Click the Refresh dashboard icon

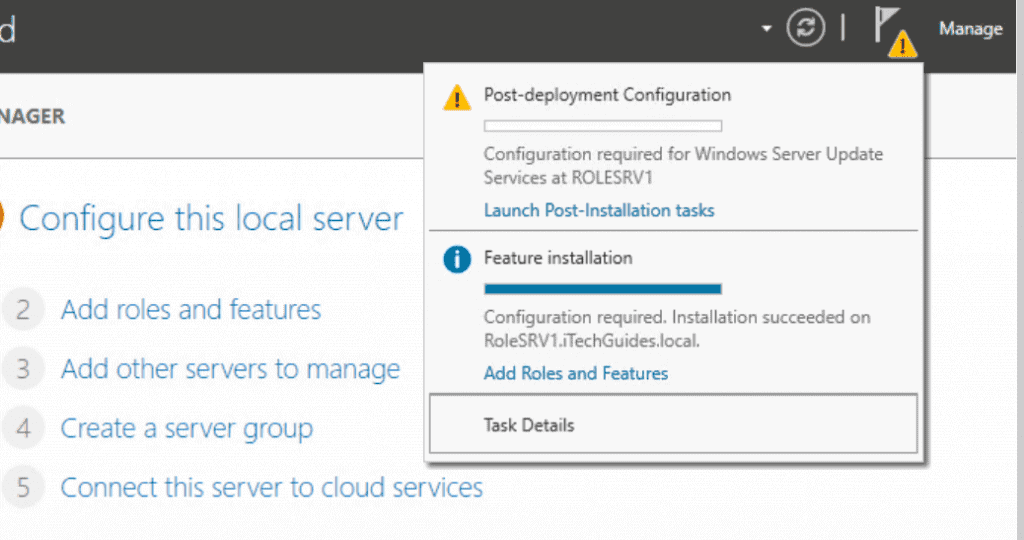click(805, 28)
